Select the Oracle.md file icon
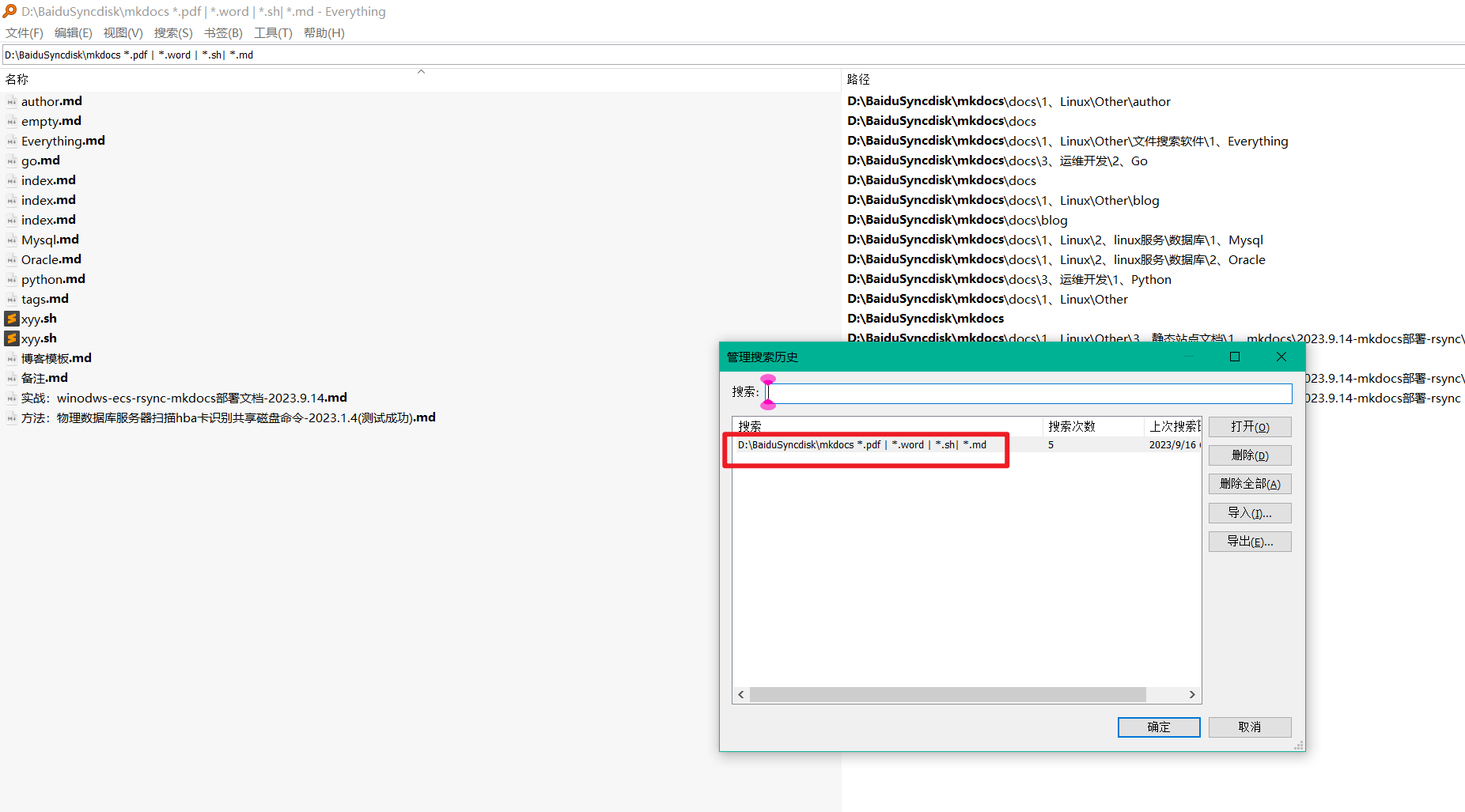 11,259
